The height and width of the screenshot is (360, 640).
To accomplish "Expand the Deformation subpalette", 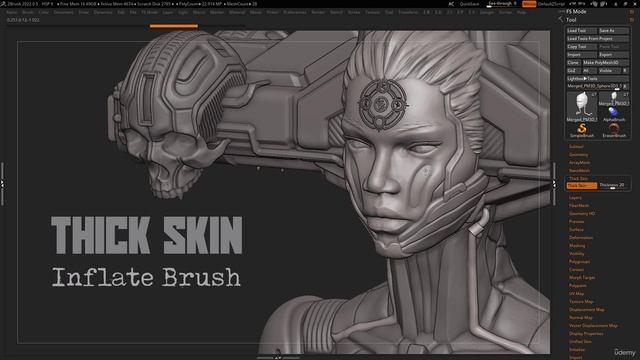I will click(581, 238).
